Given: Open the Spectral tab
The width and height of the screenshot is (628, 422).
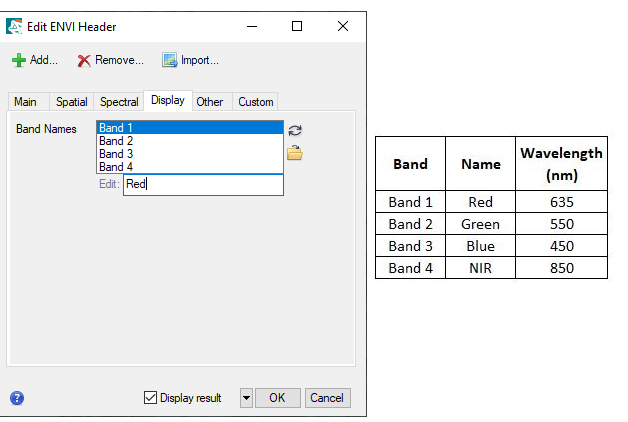Looking at the screenshot, I should [119, 102].
